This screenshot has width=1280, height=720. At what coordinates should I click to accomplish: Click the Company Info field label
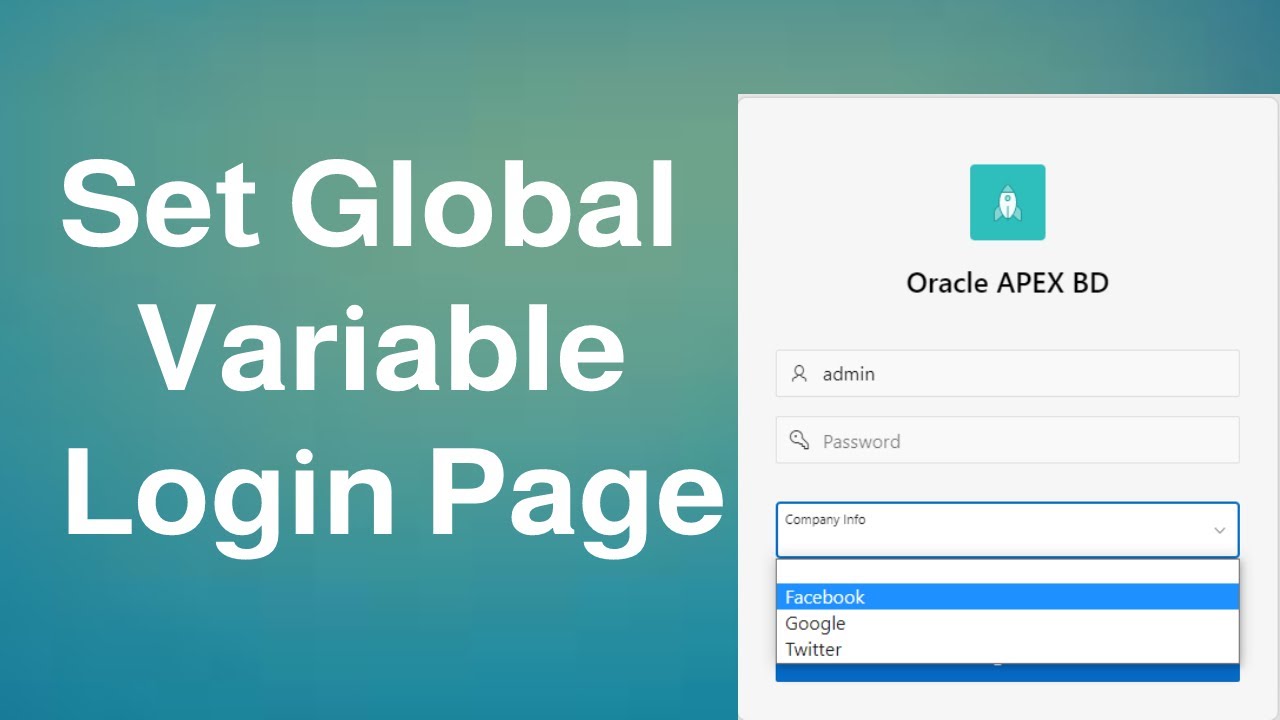pos(825,520)
